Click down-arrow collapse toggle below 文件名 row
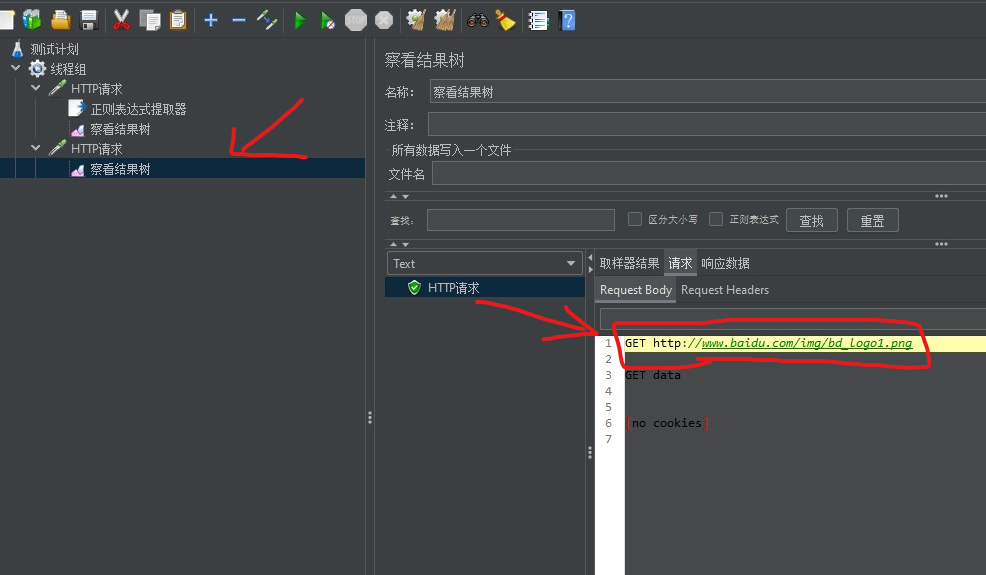Viewport: 986px width, 575px height. point(406,196)
